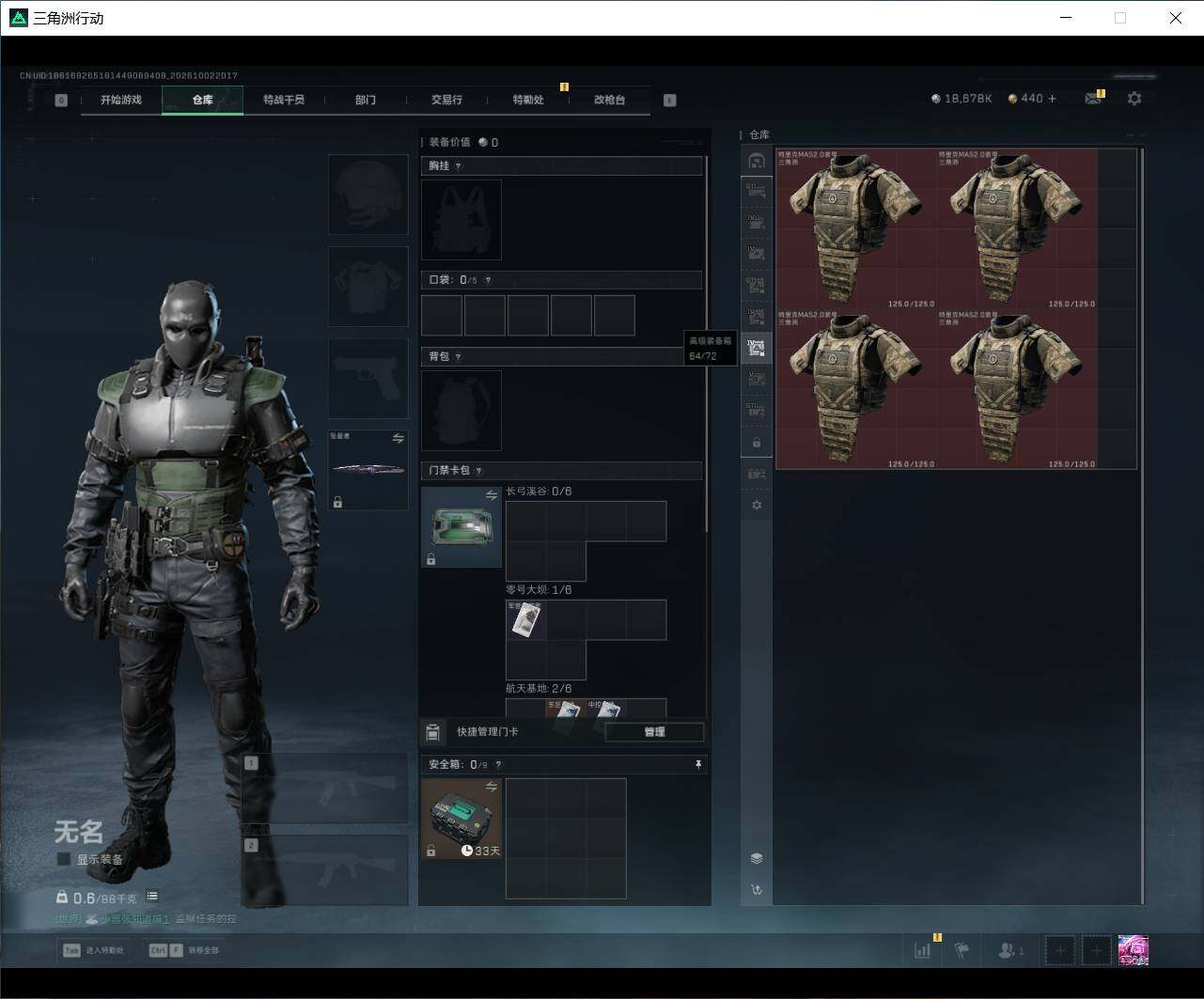The height and width of the screenshot is (999, 1204).
Task: Open stash settings gear icon
Action: (756, 505)
